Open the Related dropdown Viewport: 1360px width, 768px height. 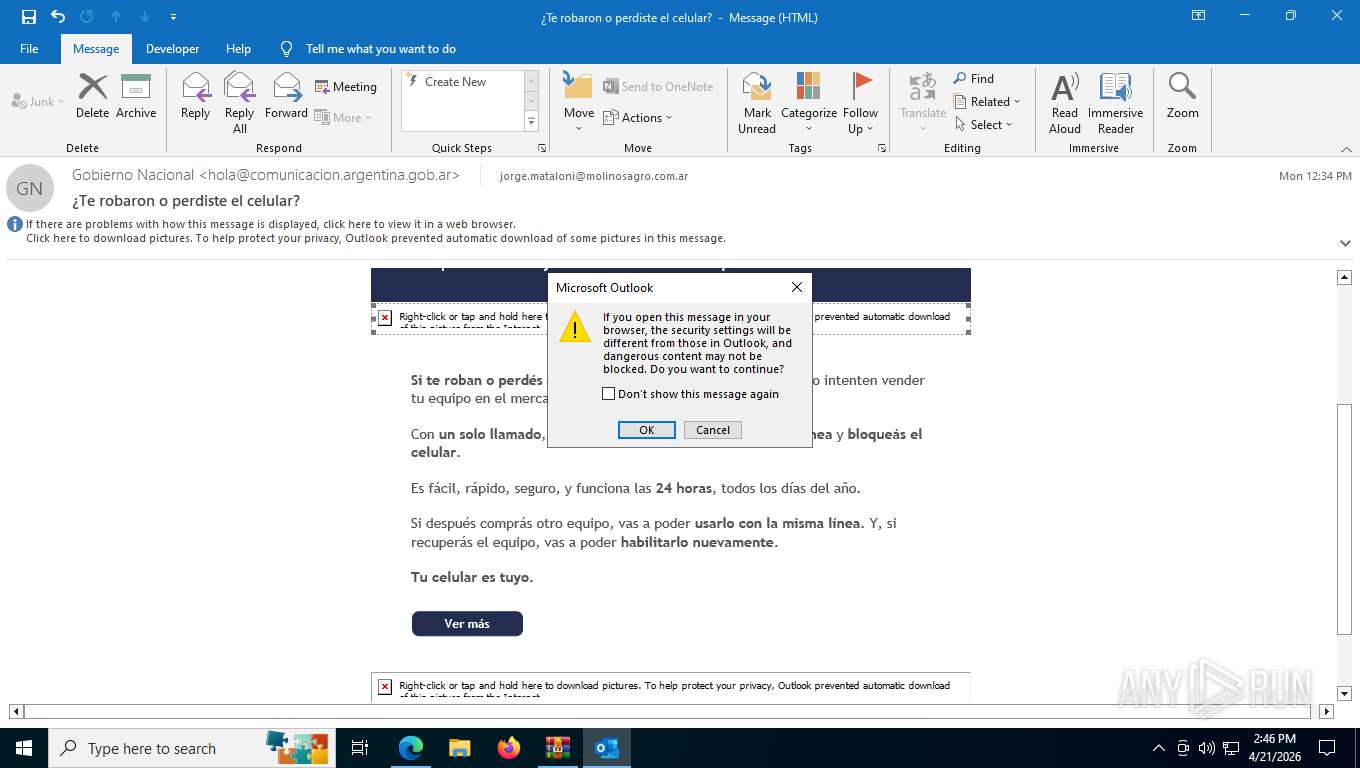click(x=986, y=102)
